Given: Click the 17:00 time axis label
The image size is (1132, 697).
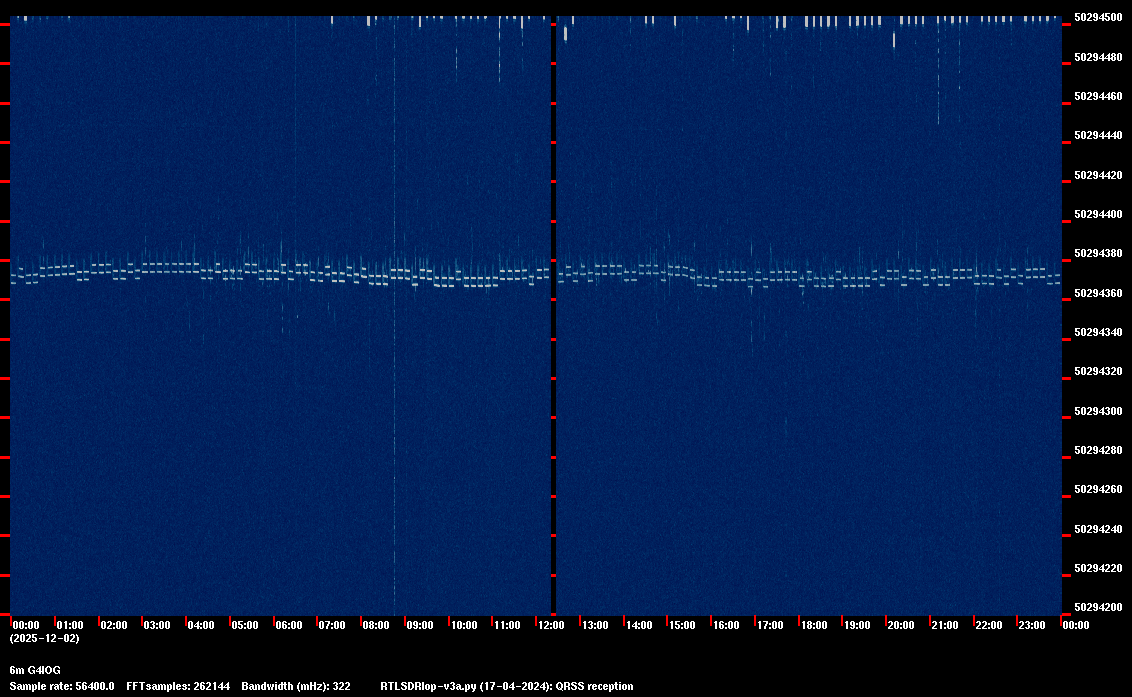Looking at the screenshot, I should click(x=770, y=625).
